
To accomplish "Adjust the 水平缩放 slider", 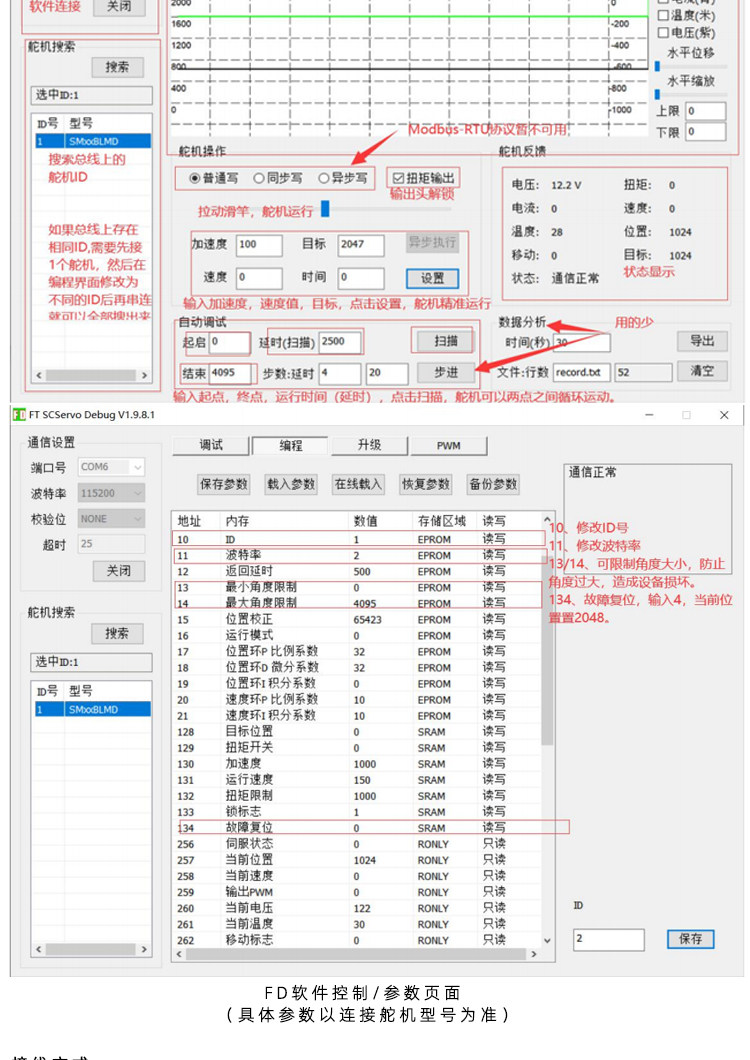I will tap(657, 95).
